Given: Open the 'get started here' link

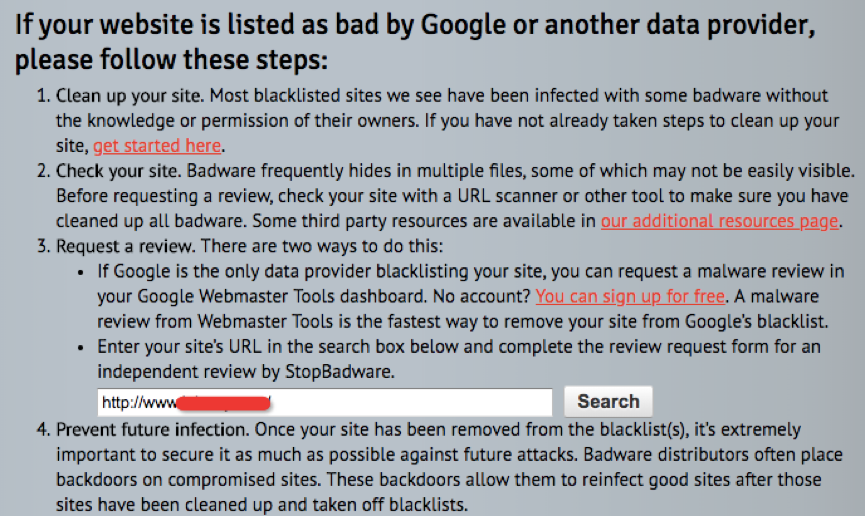Looking at the screenshot, I should coord(157,146).
